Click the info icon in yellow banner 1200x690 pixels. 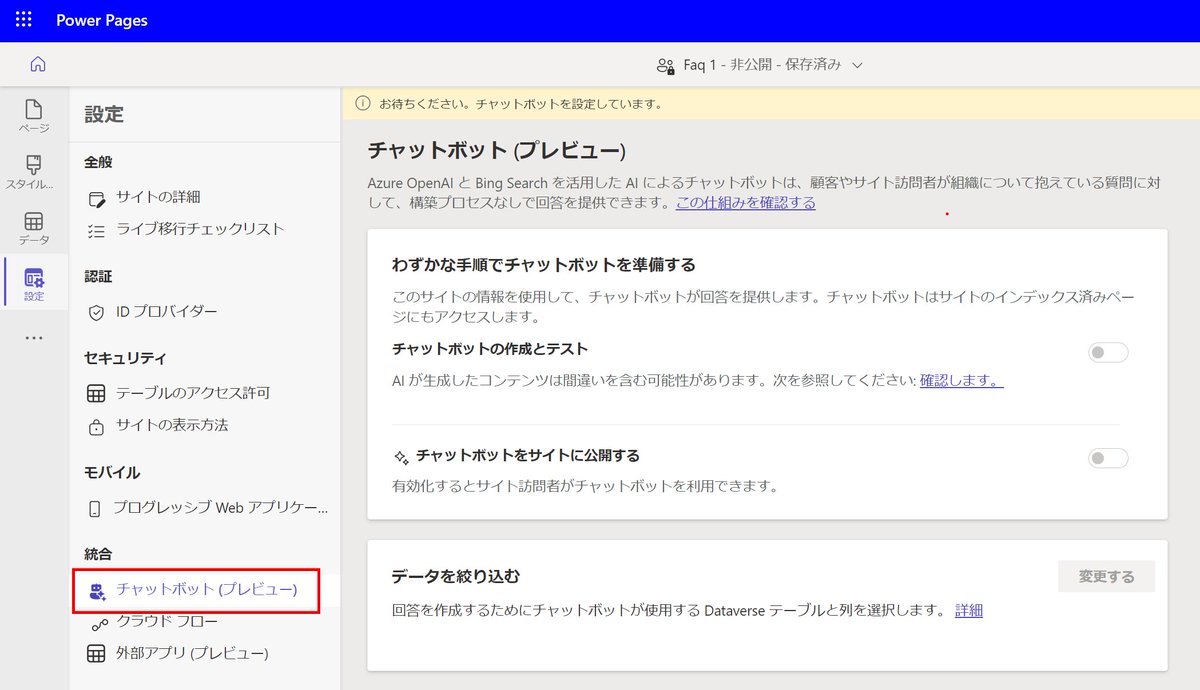pos(362,103)
